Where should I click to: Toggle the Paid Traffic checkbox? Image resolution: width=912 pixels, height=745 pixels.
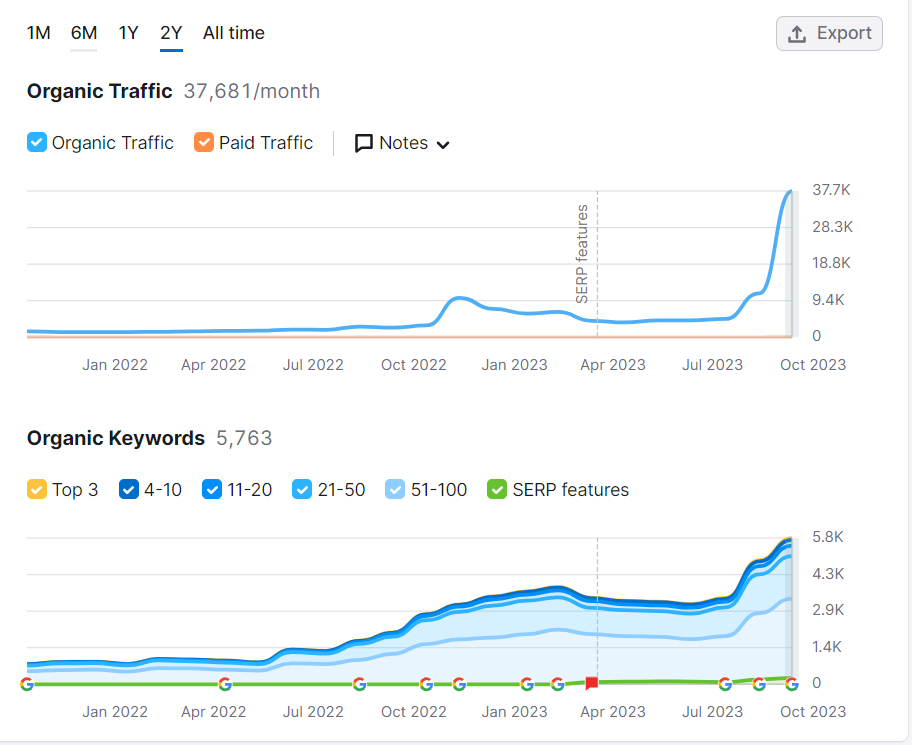pos(204,142)
